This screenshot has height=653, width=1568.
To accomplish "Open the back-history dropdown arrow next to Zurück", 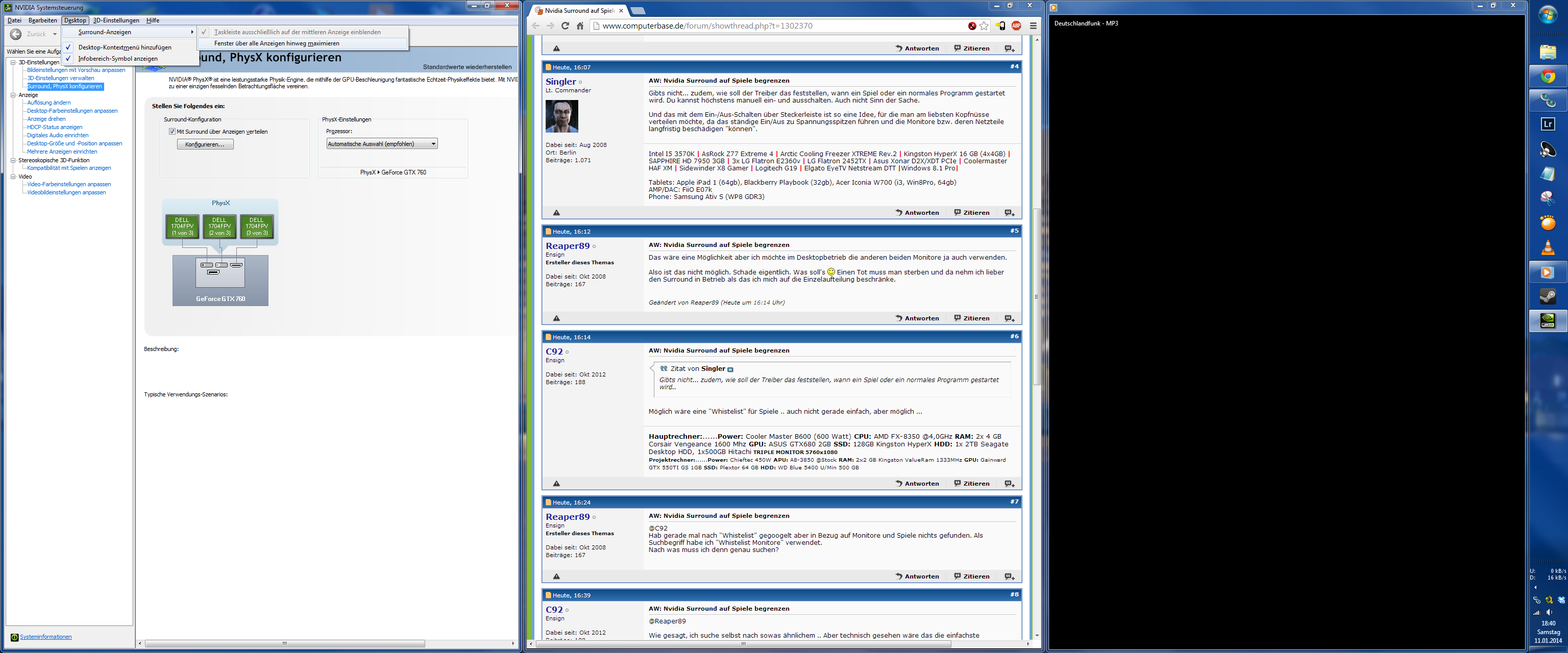I will (55, 34).
